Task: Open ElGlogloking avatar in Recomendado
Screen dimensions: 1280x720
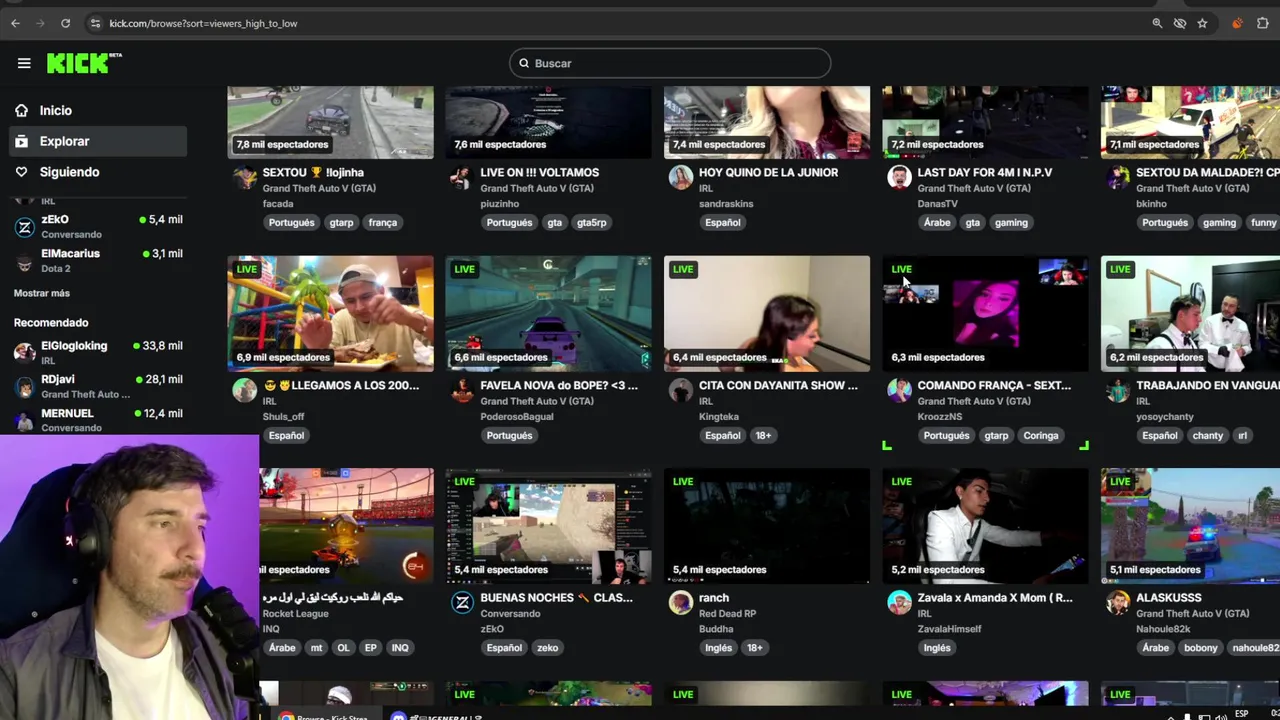Action: coord(25,351)
